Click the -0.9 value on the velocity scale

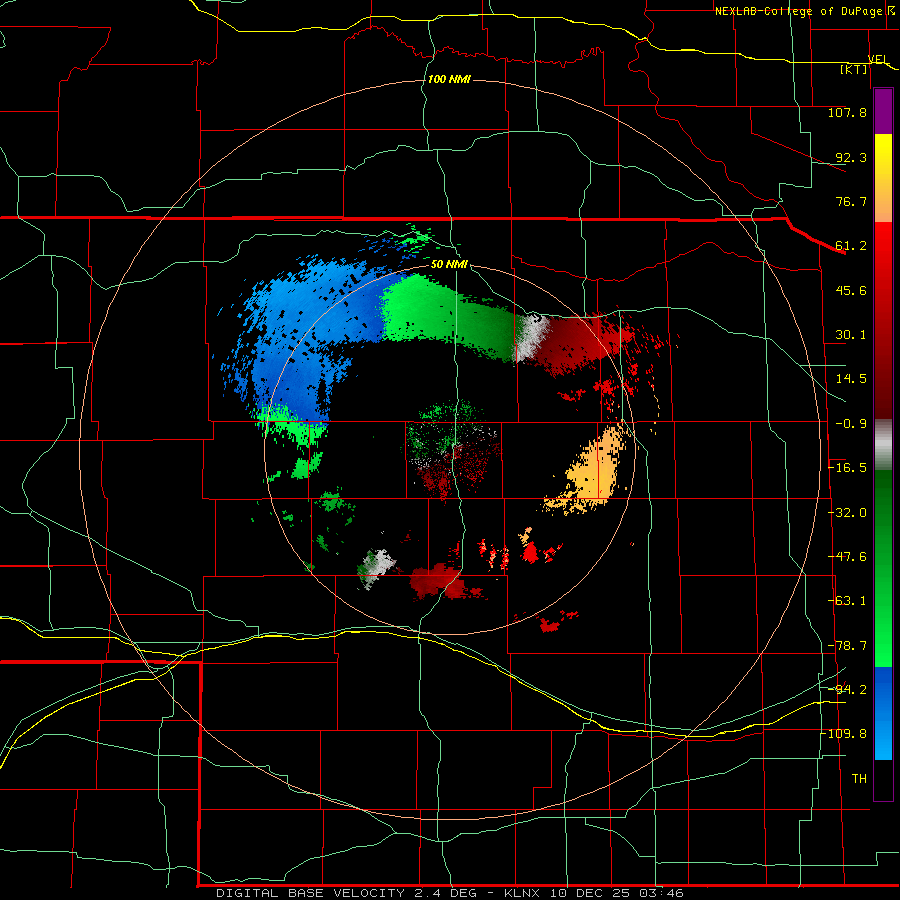[x=851, y=424]
